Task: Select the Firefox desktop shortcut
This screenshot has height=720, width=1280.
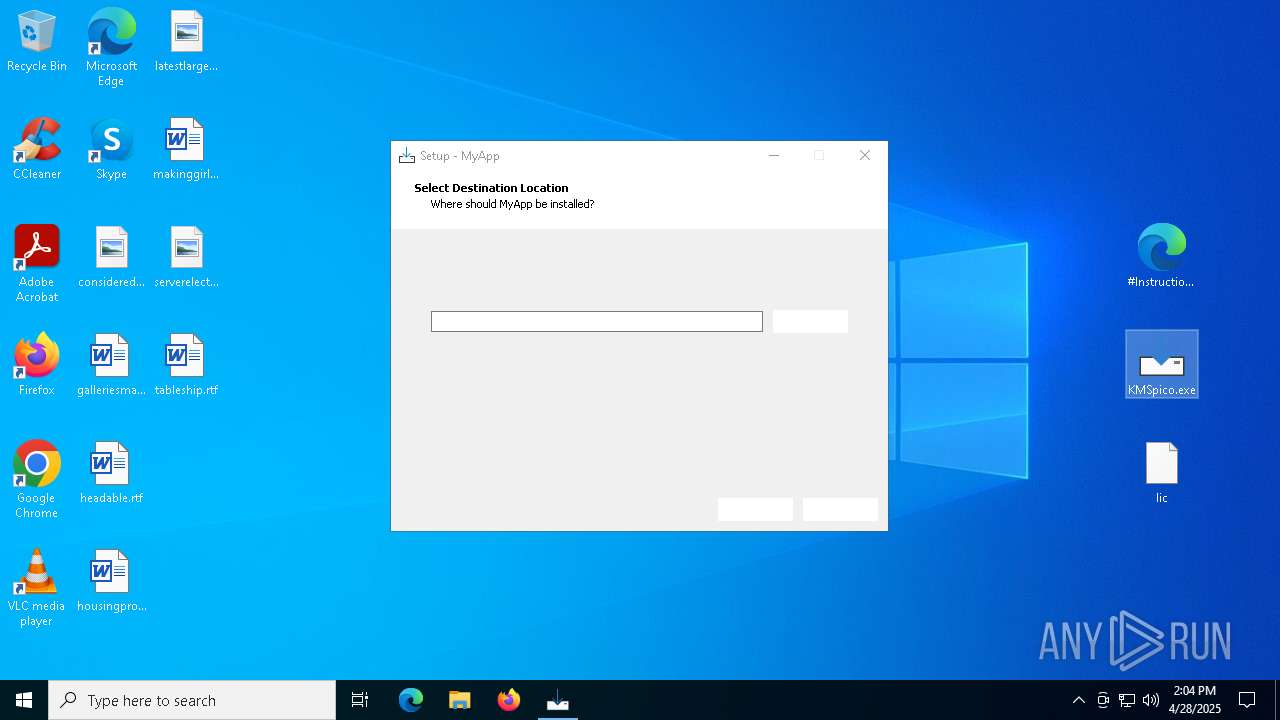Action: pyautogui.click(x=37, y=366)
